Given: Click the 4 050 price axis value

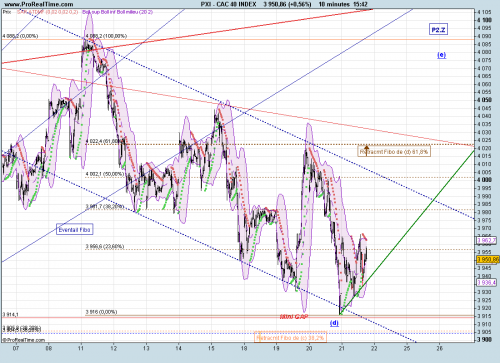Looking at the screenshot, I should pos(484,100).
